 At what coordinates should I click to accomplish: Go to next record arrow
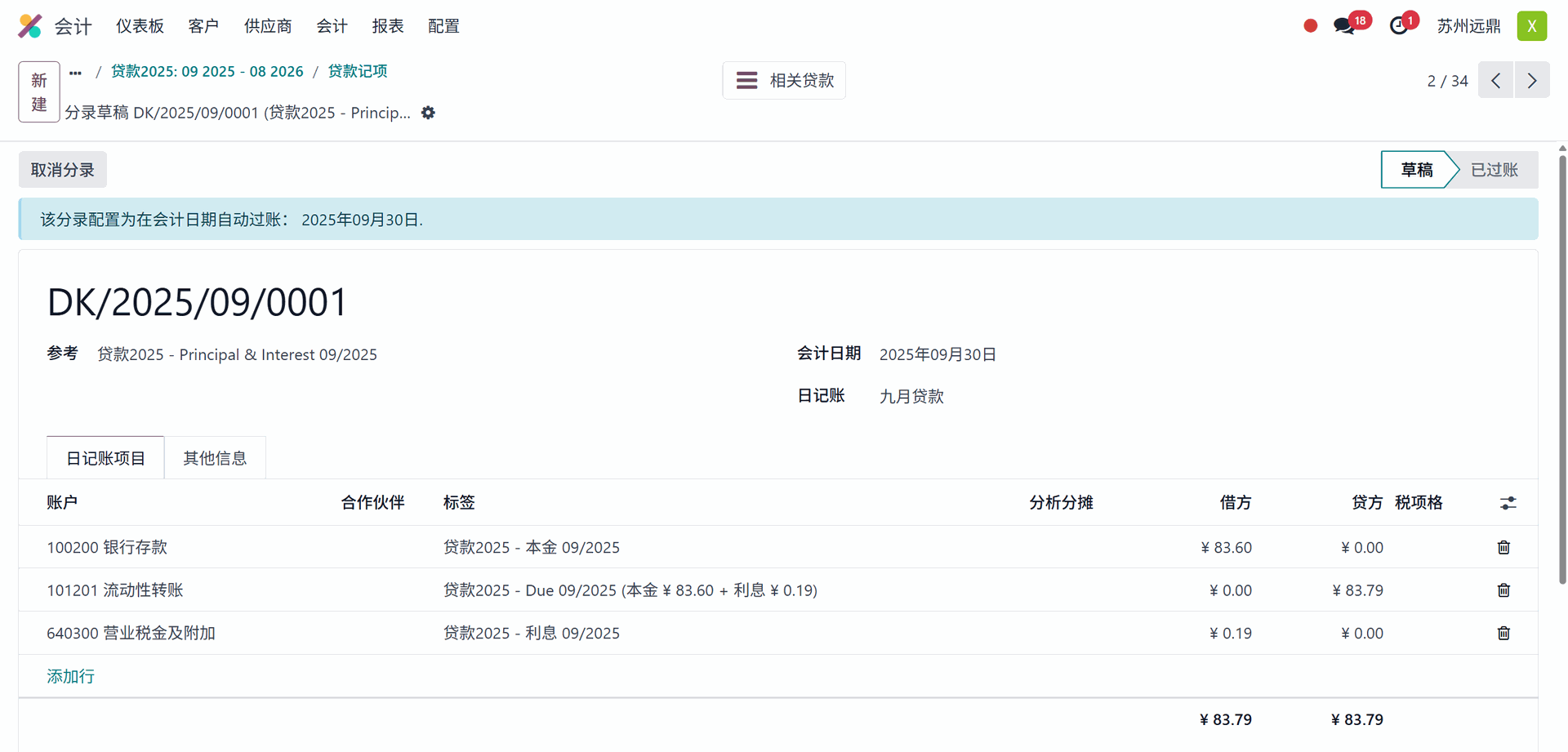point(1532,81)
